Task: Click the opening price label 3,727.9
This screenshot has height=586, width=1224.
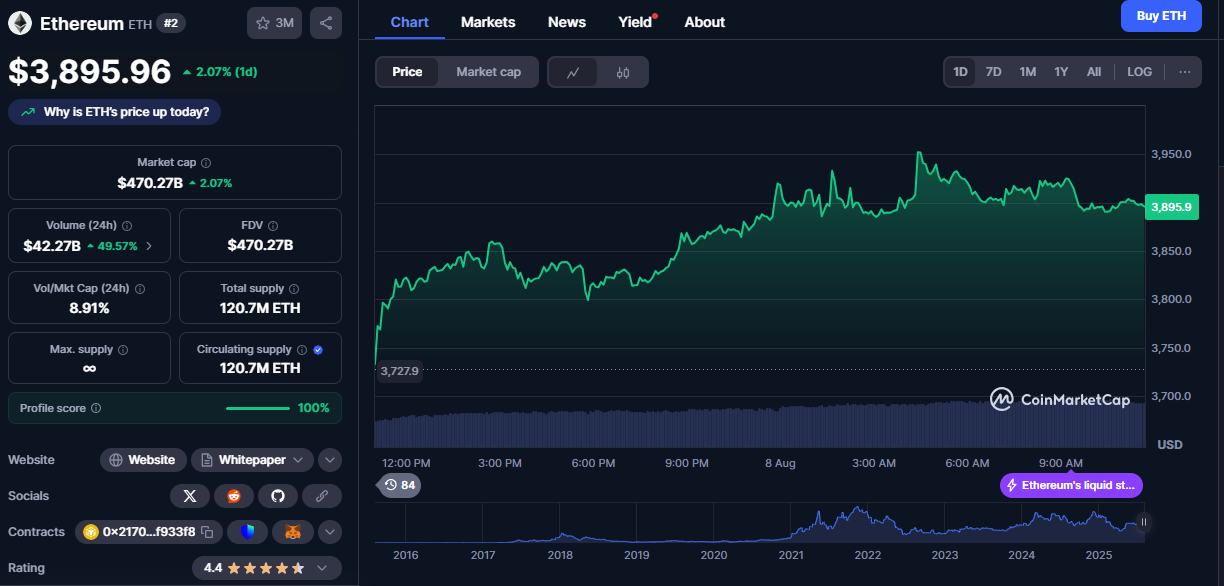Action: (400, 371)
